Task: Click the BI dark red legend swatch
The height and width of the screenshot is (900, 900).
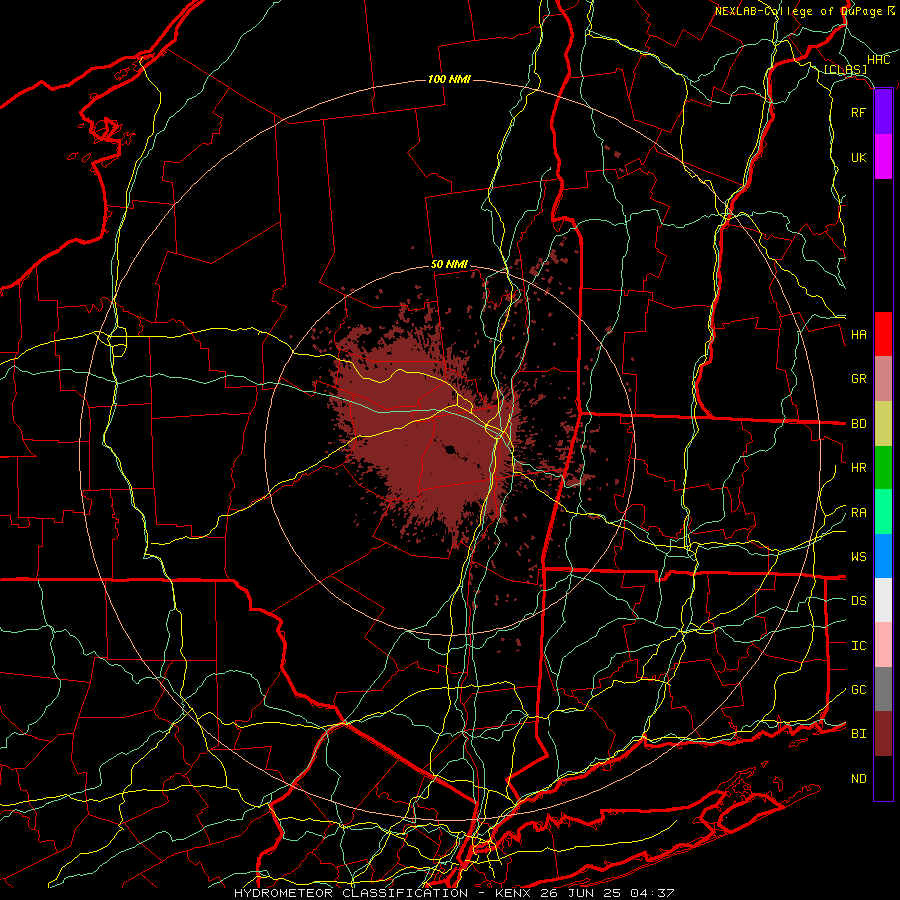Action: (883, 734)
